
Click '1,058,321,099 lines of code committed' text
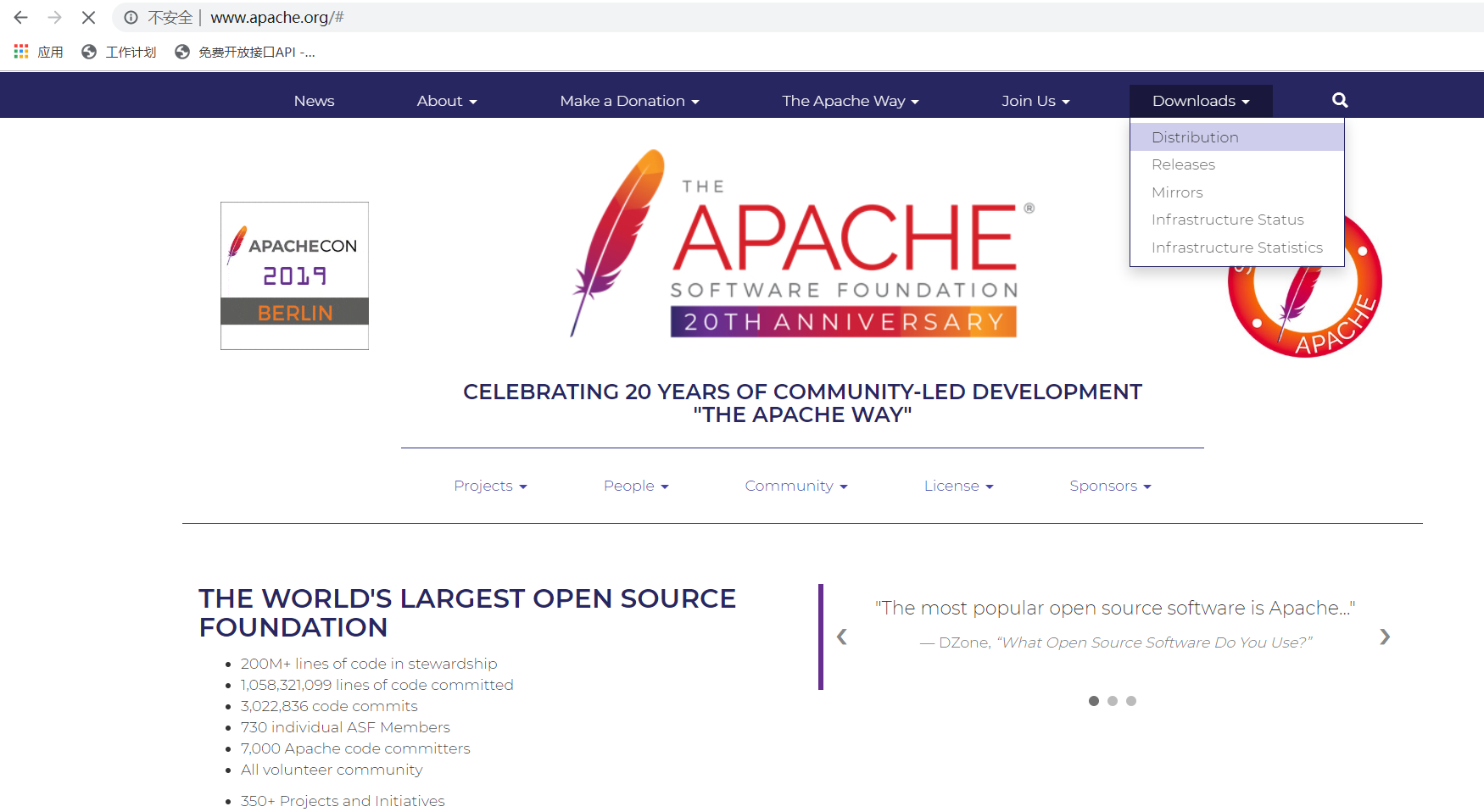click(x=377, y=685)
